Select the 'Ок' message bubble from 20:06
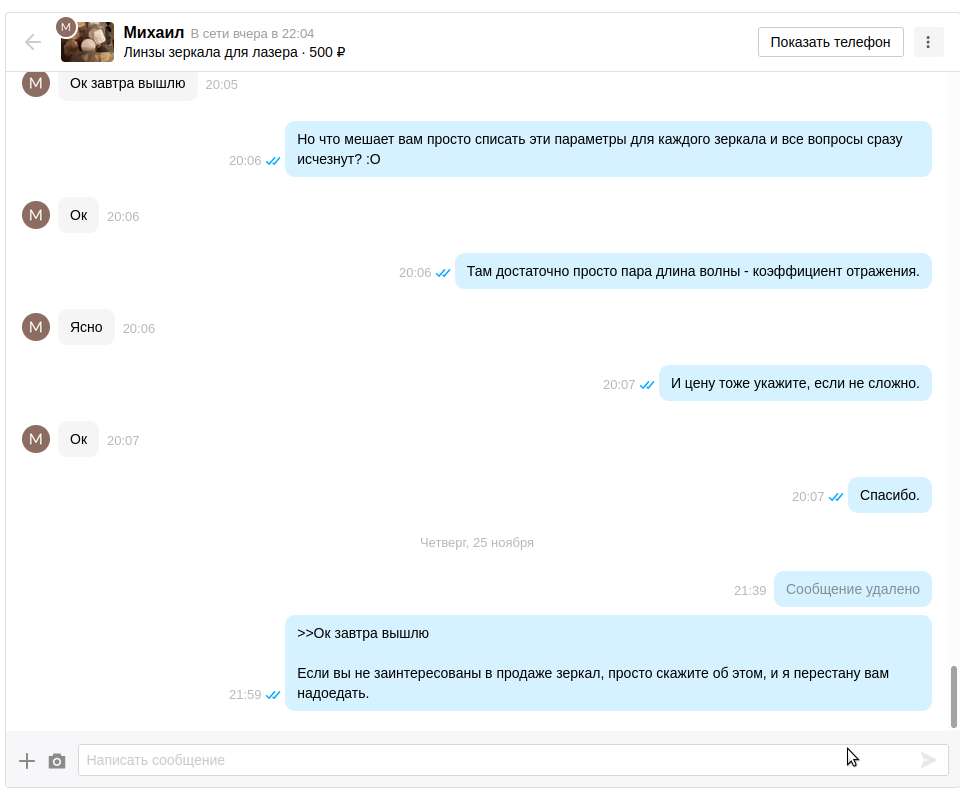Screen dimensions: 960x795 click(78, 215)
